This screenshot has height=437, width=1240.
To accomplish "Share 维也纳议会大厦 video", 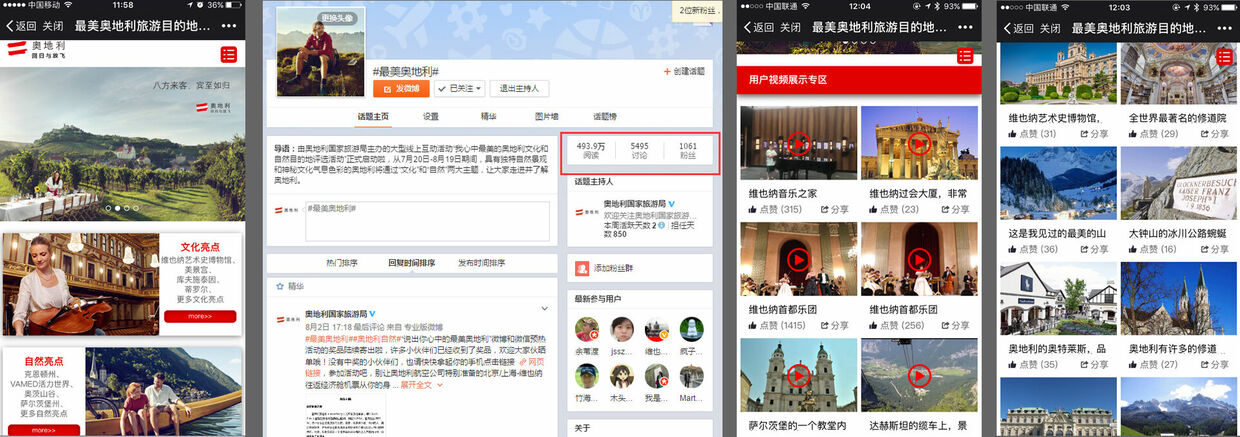I will click(x=955, y=209).
